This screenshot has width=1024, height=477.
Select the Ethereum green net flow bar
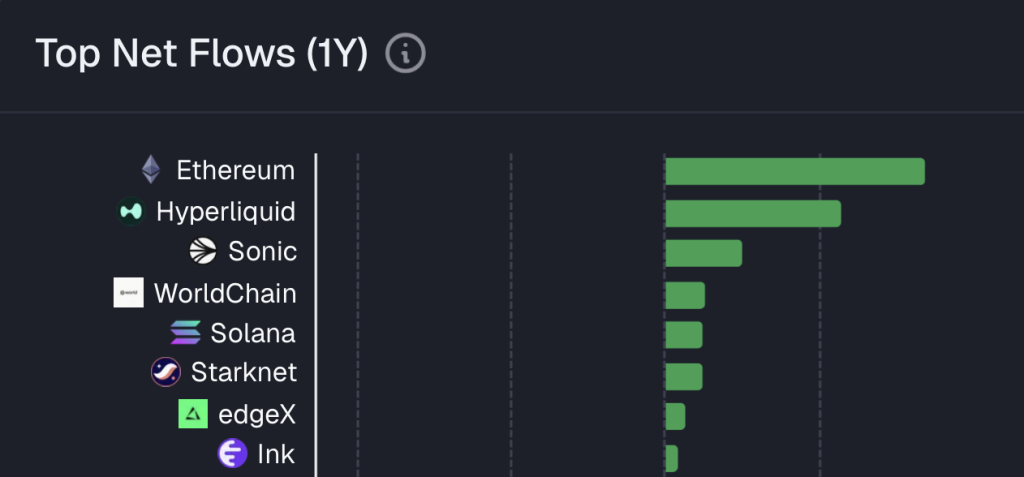click(x=795, y=171)
